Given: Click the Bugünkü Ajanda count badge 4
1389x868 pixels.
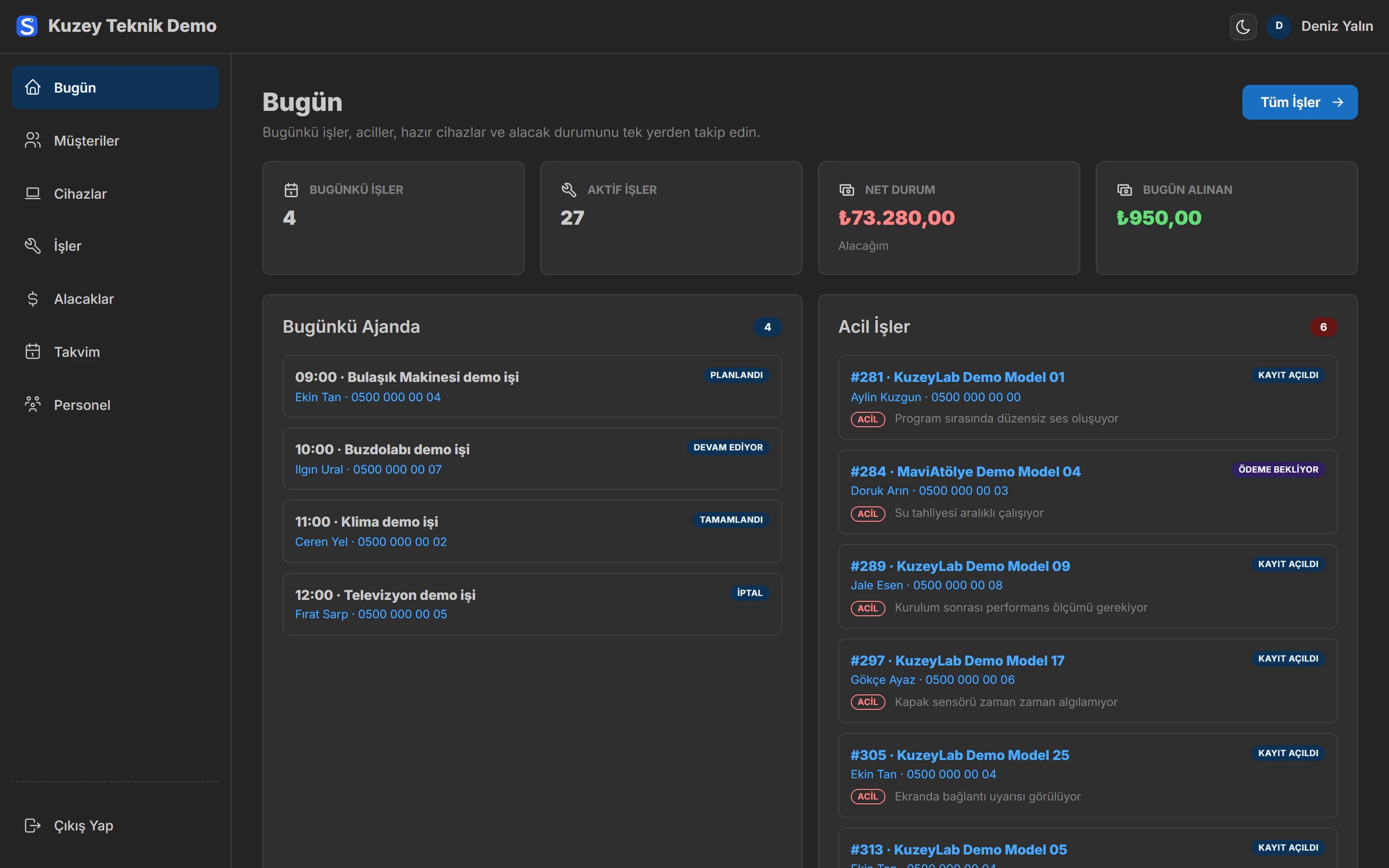Looking at the screenshot, I should pos(767,327).
